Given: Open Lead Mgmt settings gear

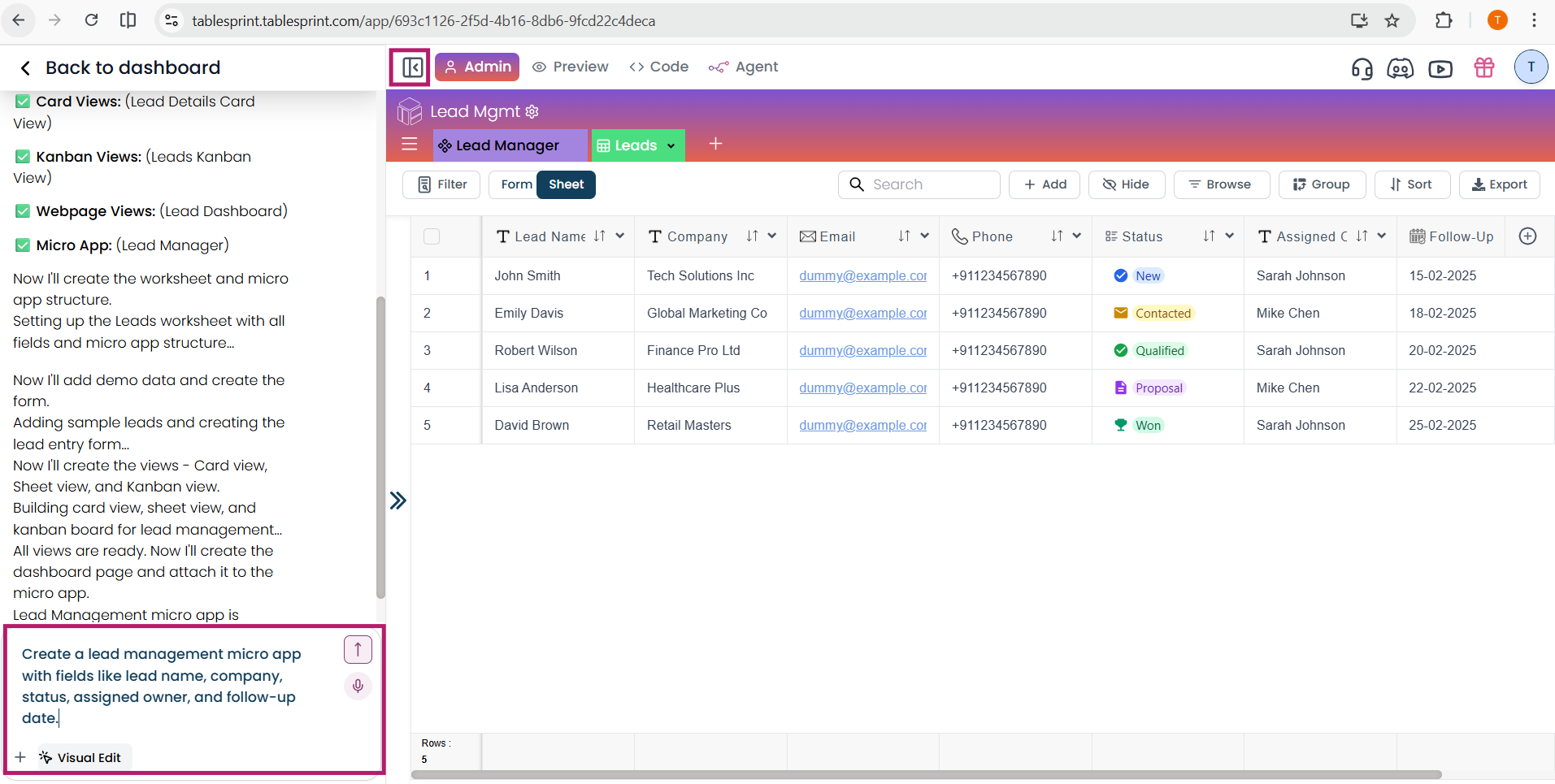Looking at the screenshot, I should (532, 111).
